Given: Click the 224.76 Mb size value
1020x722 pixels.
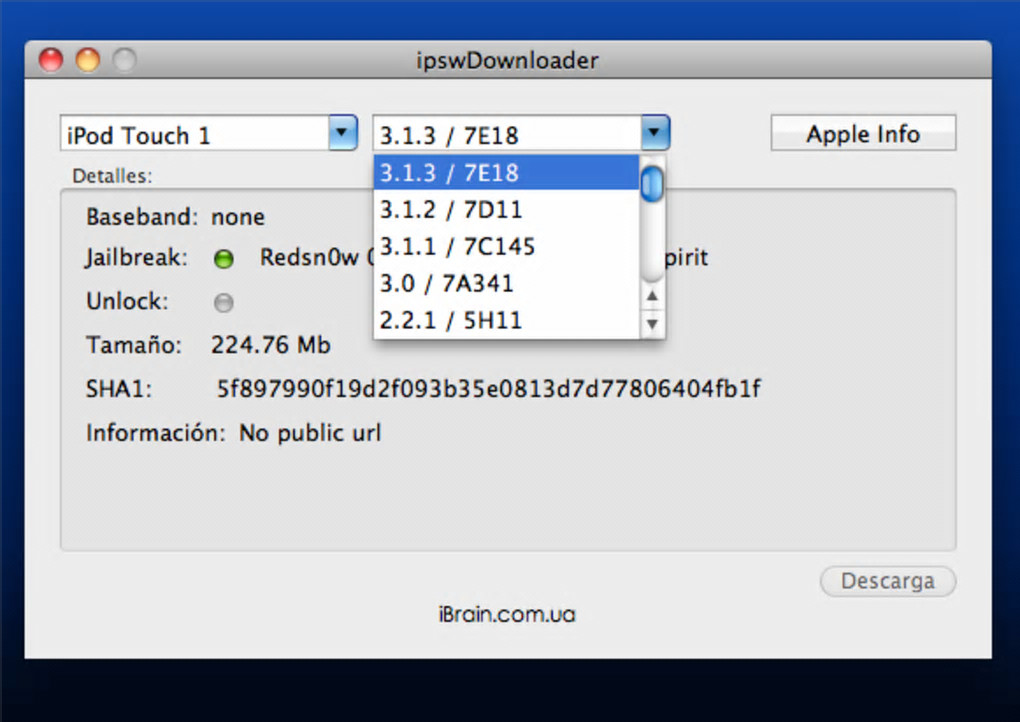Looking at the screenshot, I should tap(271, 345).
